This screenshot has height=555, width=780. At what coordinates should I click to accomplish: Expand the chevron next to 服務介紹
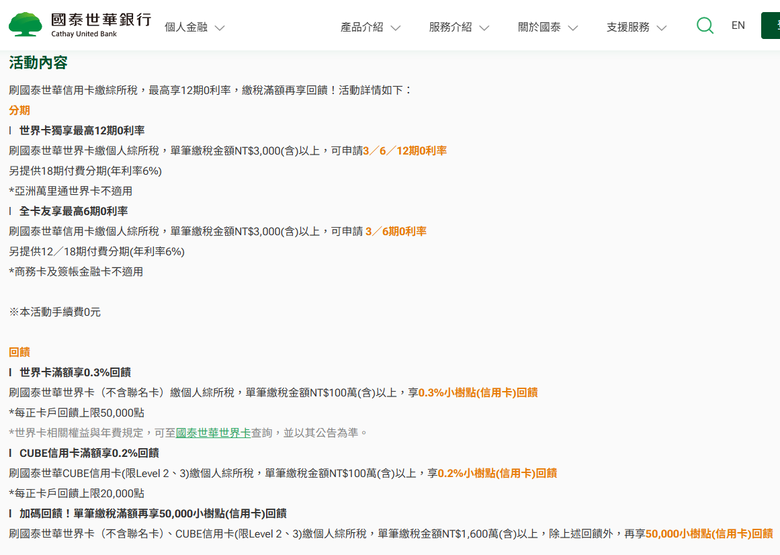pyautogui.click(x=484, y=28)
